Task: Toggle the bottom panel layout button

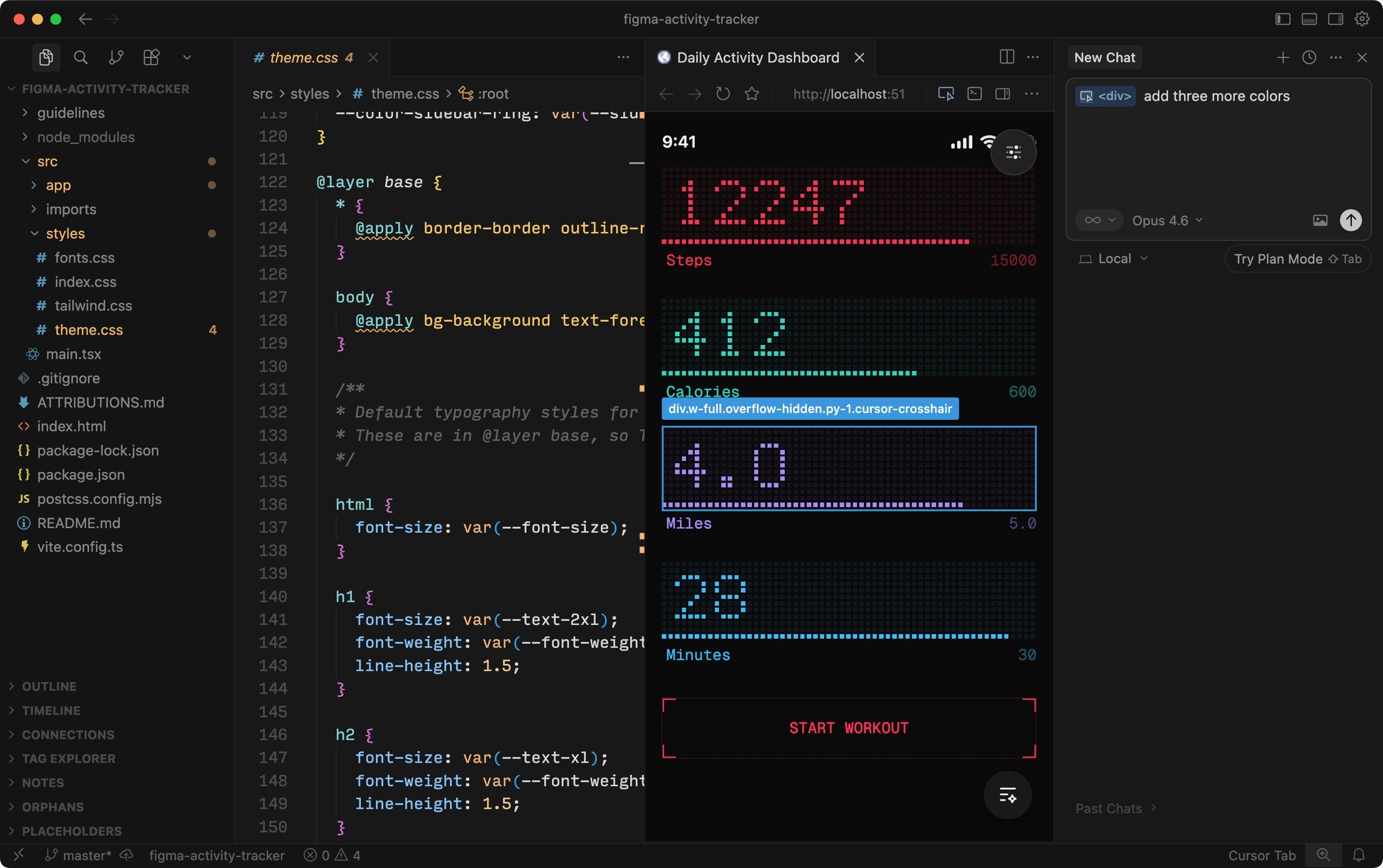Action: [1309, 19]
